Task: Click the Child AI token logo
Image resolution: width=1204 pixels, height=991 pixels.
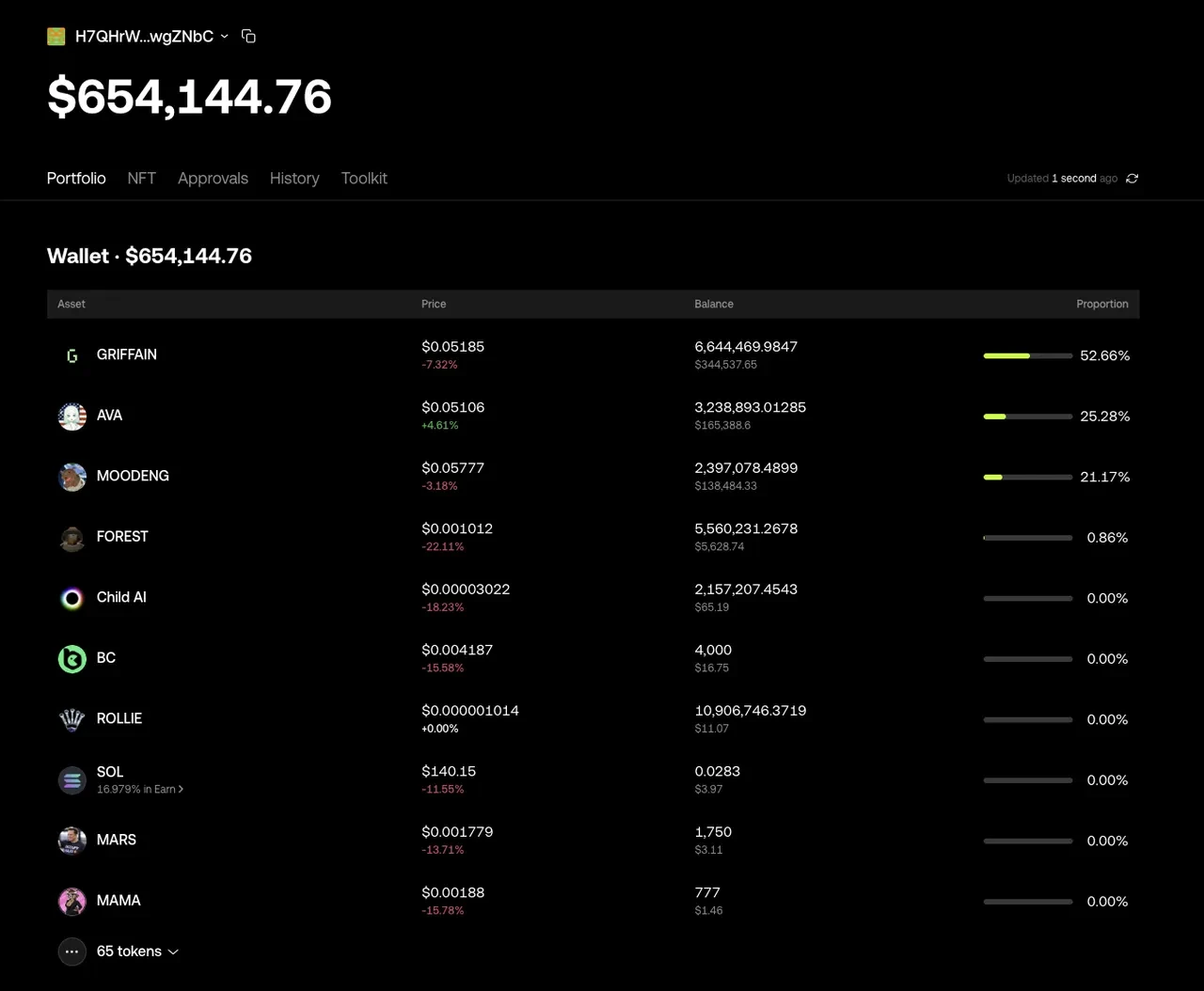Action: [x=72, y=598]
